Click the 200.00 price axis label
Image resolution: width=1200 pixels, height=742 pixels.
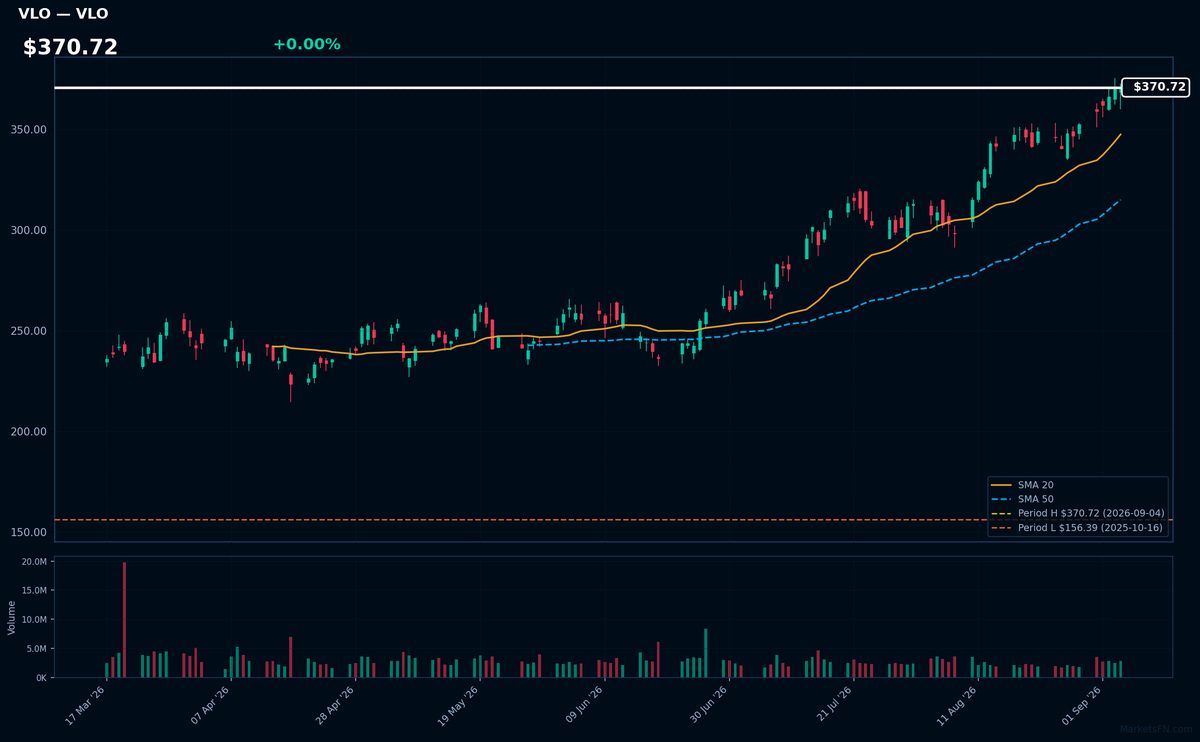coord(31,432)
